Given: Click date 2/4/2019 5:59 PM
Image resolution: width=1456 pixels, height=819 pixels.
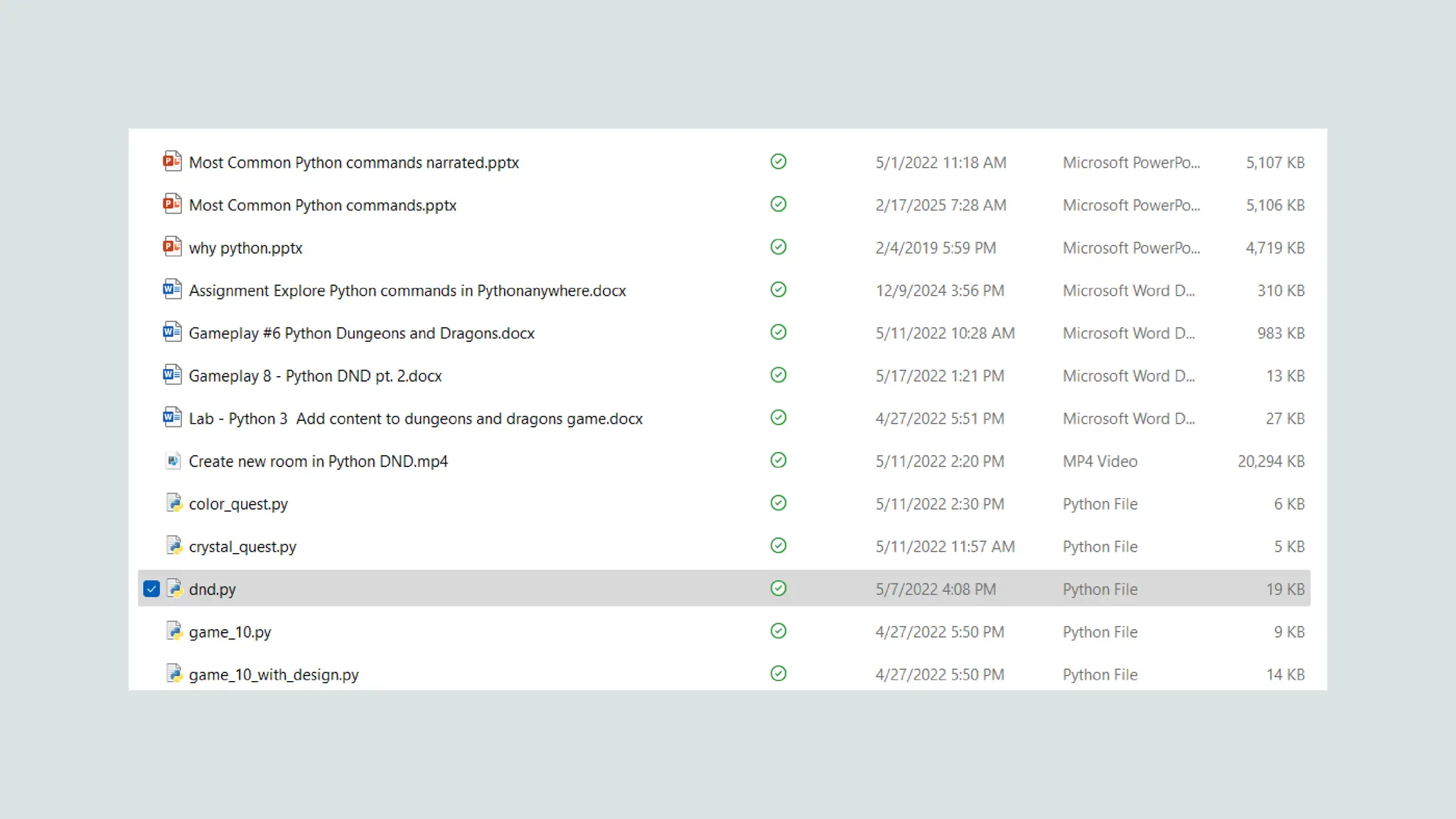Looking at the screenshot, I should click(x=935, y=248).
